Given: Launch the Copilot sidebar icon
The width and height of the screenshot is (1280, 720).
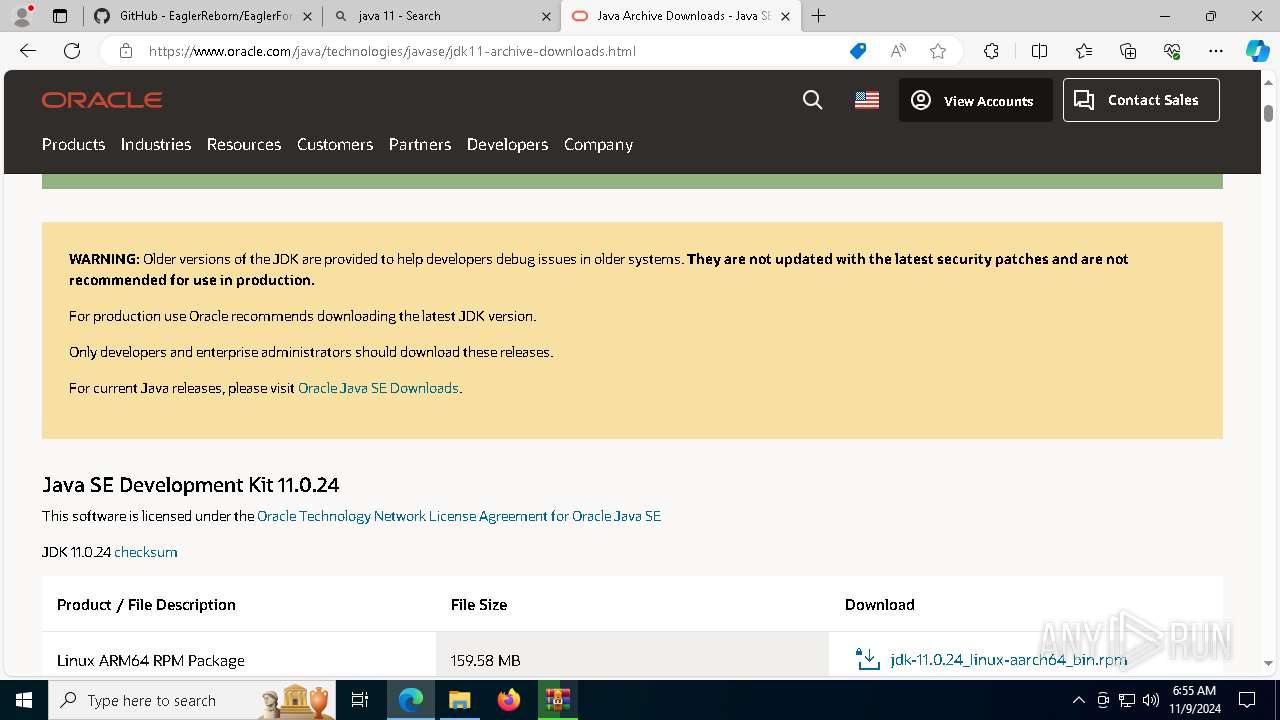Looking at the screenshot, I should click(x=1257, y=51).
